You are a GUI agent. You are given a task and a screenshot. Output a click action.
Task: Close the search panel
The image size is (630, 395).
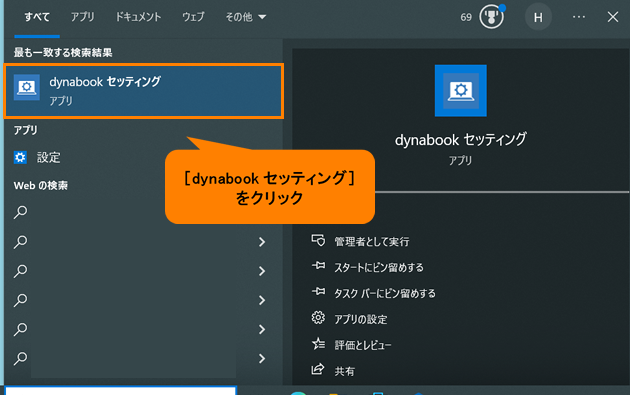coord(613,17)
